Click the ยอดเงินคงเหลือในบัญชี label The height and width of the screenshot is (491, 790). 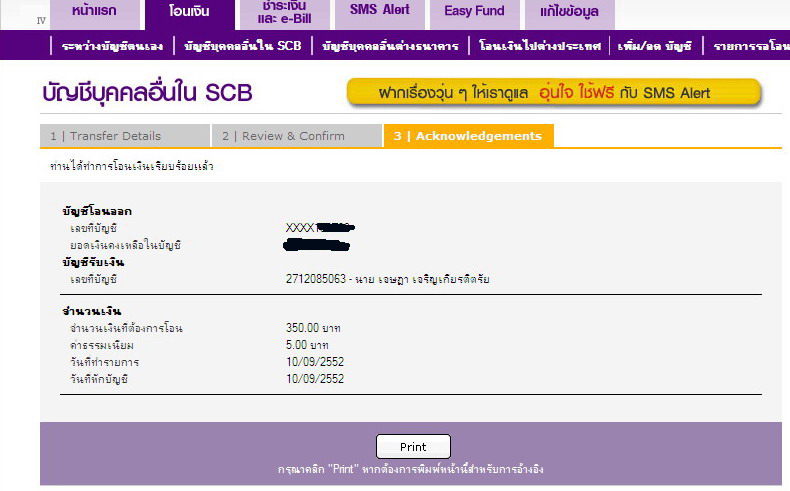[x=125, y=245]
